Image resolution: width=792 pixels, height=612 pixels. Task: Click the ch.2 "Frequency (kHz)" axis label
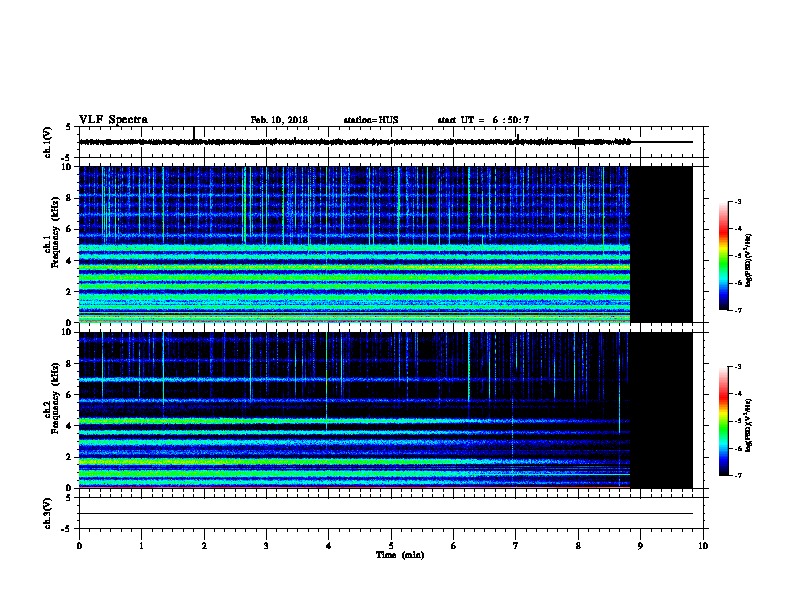pyautogui.click(x=55, y=398)
